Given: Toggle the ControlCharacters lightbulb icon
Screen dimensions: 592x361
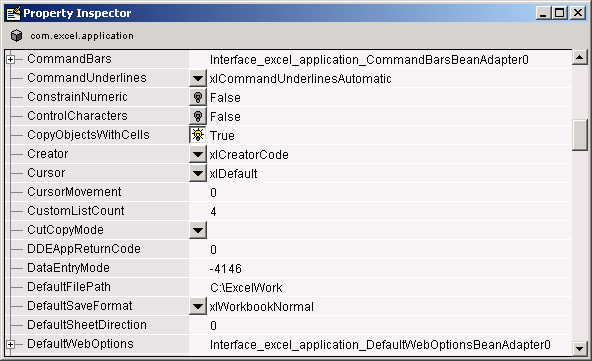Looking at the screenshot, I should tap(198, 116).
